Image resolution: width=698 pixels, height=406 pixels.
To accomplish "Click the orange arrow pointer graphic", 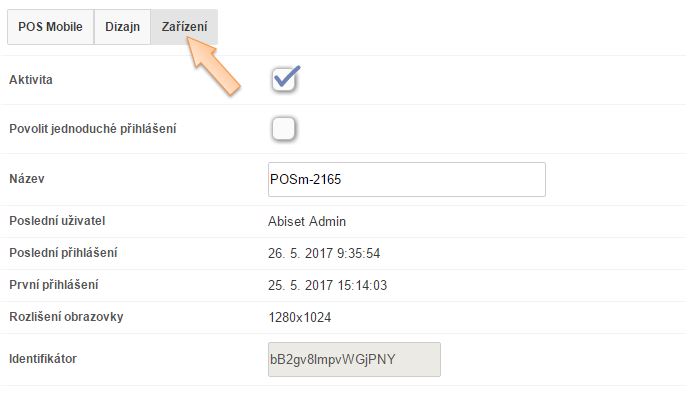I will pyautogui.click(x=218, y=70).
